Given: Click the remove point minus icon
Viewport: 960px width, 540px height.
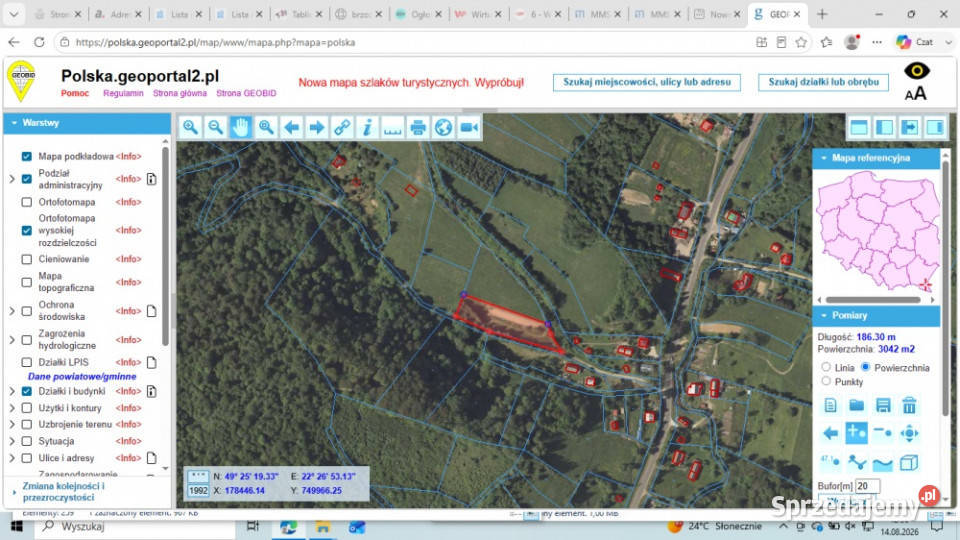Looking at the screenshot, I should pos(883,433).
